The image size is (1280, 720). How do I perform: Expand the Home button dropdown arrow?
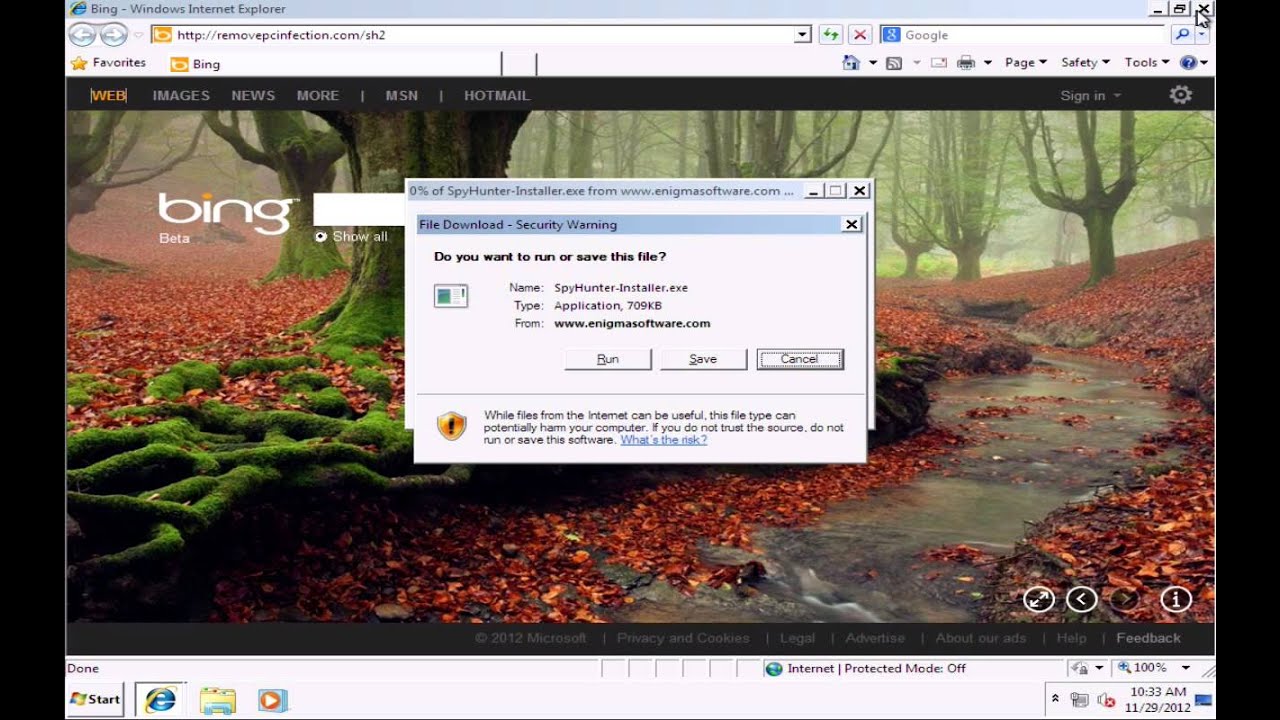coord(872,63)
